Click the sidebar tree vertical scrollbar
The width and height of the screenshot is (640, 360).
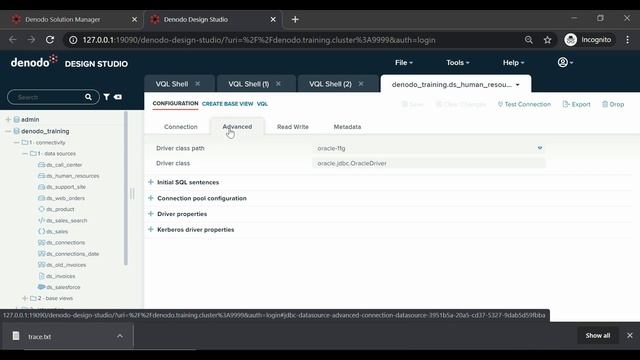point(126,188)
